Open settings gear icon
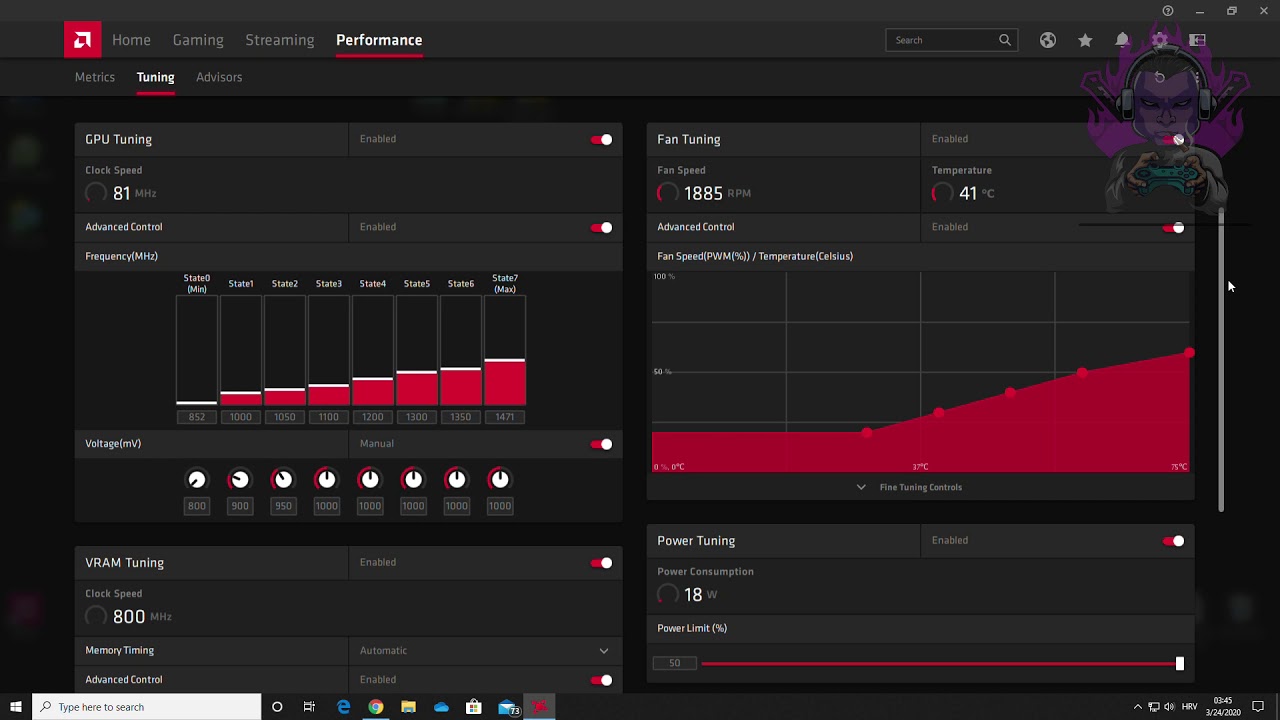 1160,40
